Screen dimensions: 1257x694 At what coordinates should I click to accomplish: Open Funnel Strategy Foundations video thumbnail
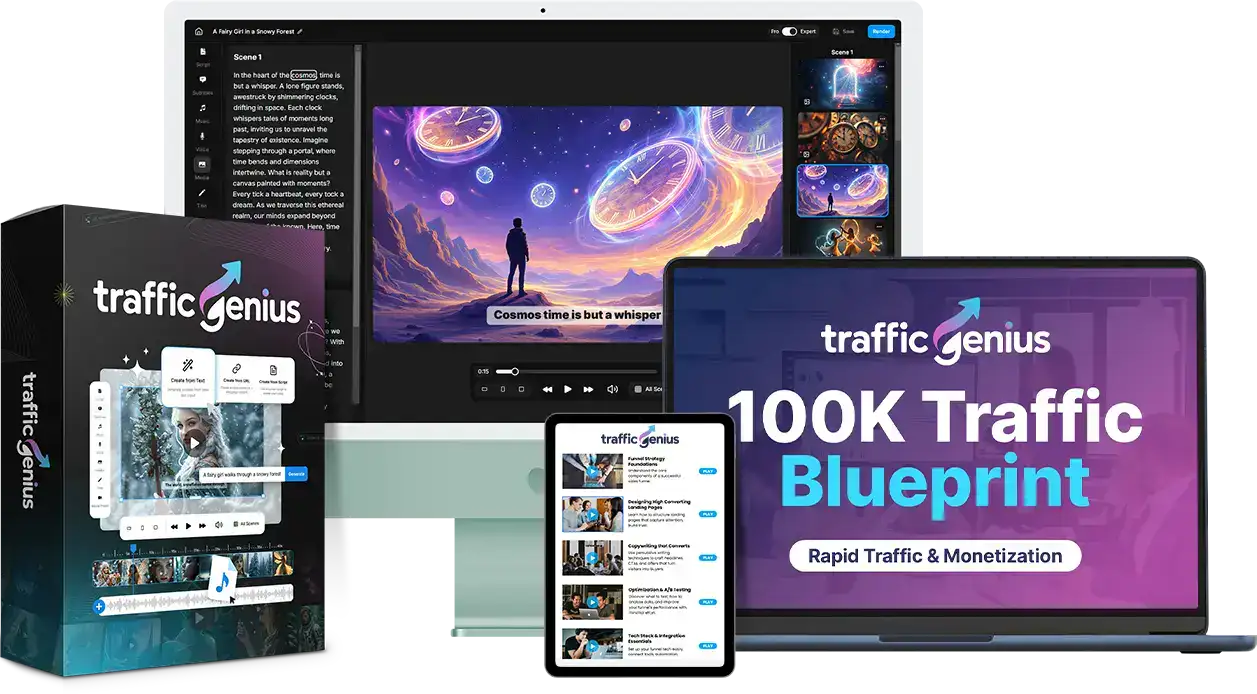point(592,471)
